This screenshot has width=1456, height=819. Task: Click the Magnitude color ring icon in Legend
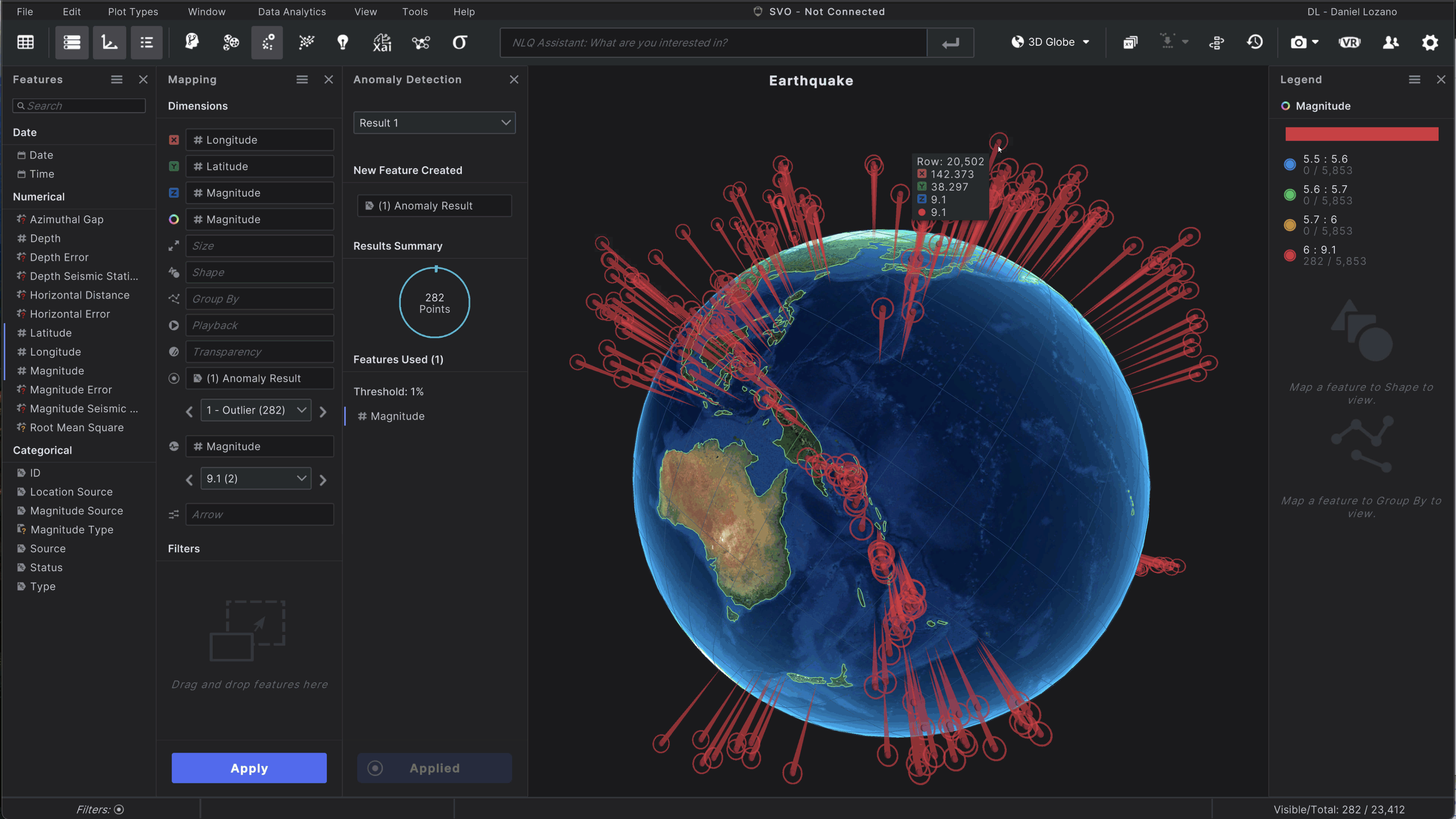pos(1285,106)
